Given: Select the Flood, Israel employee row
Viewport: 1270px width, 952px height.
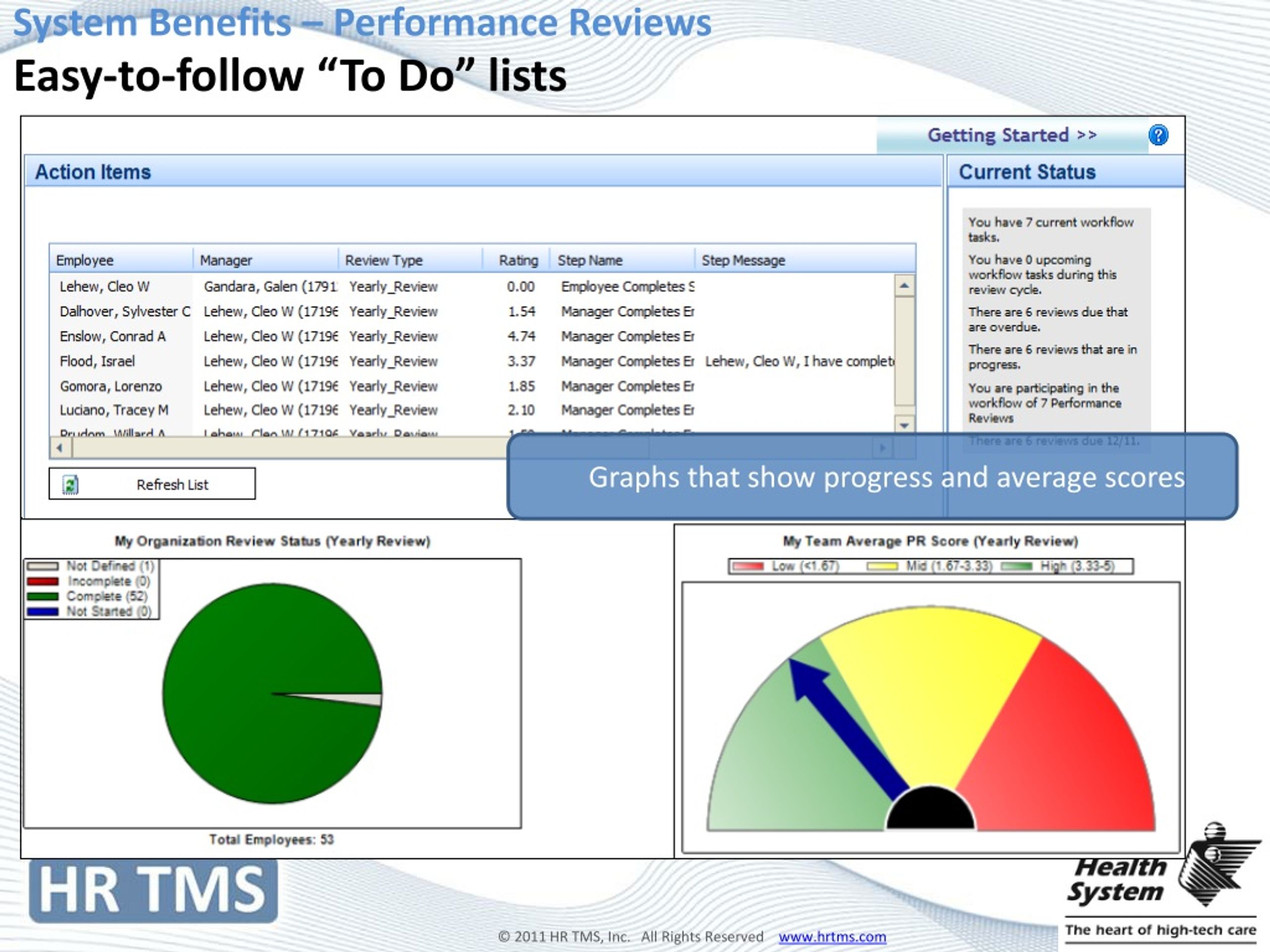Looking at the screenshot, I should pyautogui.click(x=471, y=361).
